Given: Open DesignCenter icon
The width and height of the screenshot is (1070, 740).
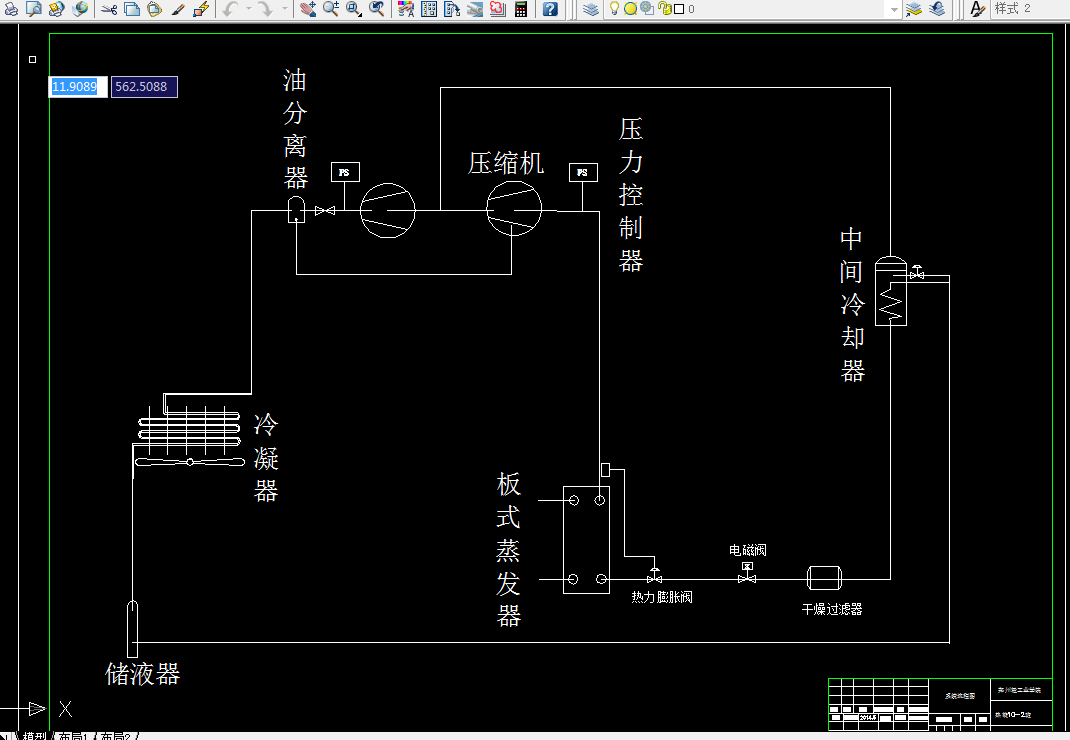Looking at the screenshot, I should (429, 9).
